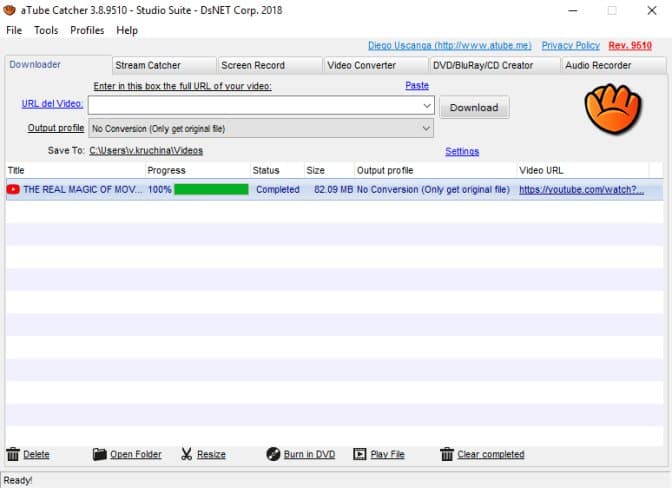Expand the URL del Video dropdown arrow
This screenshot has width=672, height=488.
pyautogui.click(x=427, y=105)
